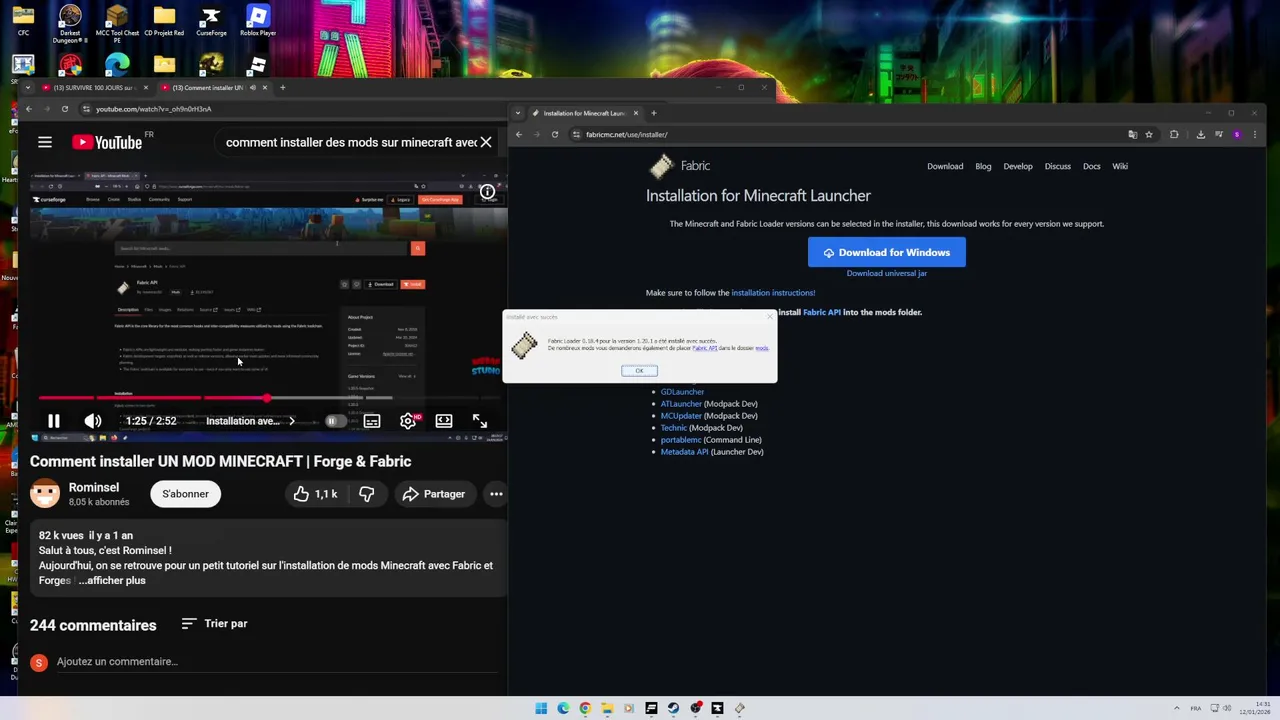Open the Chrome profile avatar
This screenshot has height=720, width=1280.
[x=1237, y=135]
